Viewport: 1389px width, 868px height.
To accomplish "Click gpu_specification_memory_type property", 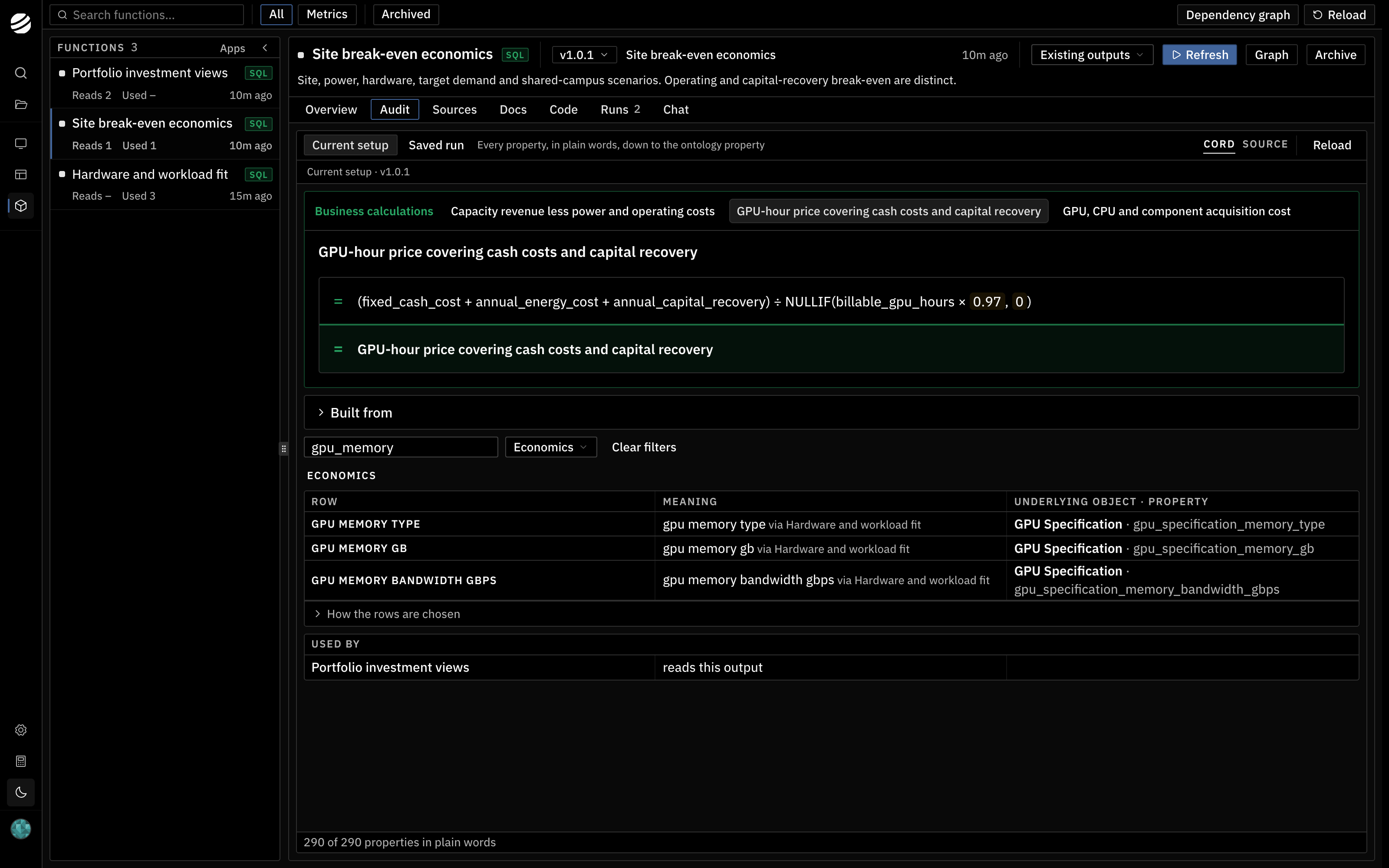I will click(1228, 524).
